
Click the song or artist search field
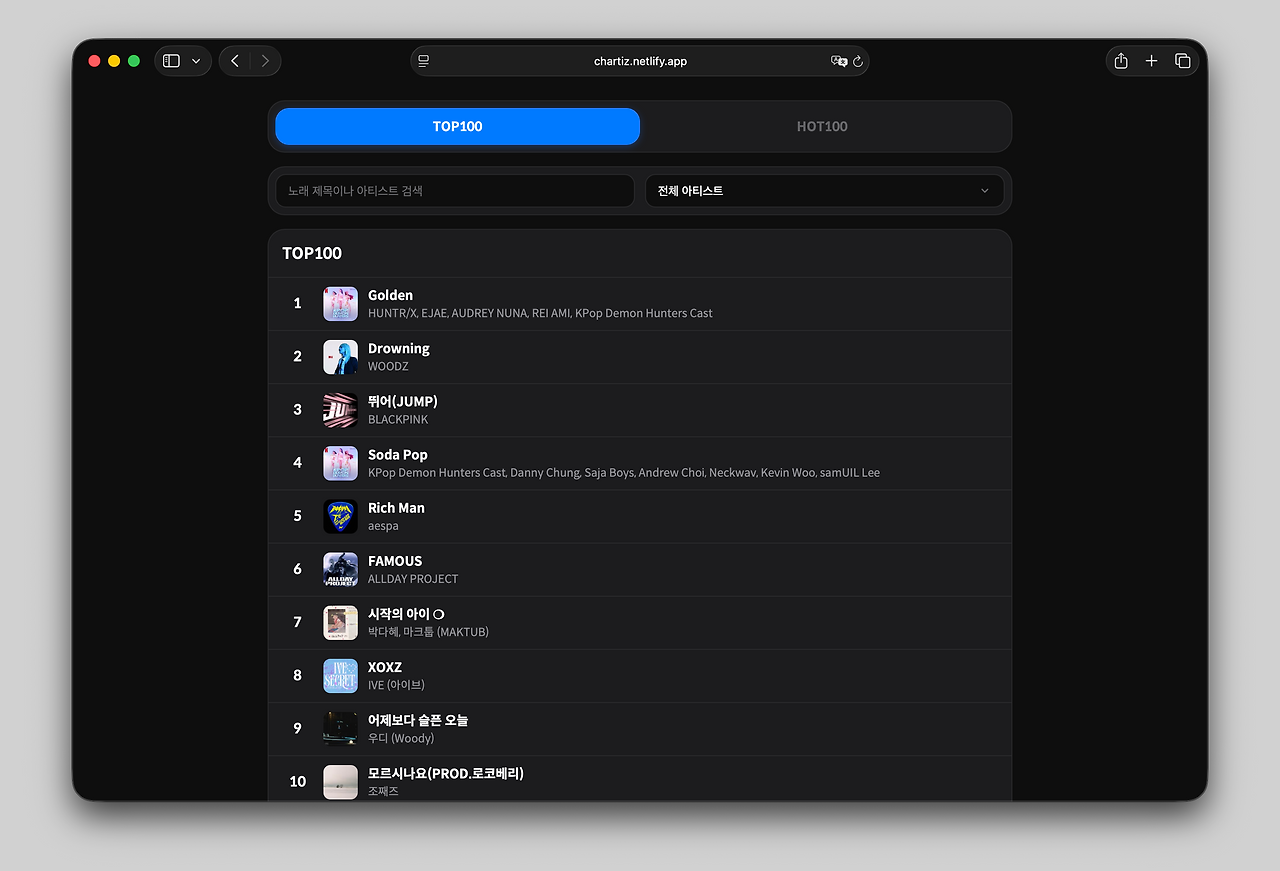[455, 191]
